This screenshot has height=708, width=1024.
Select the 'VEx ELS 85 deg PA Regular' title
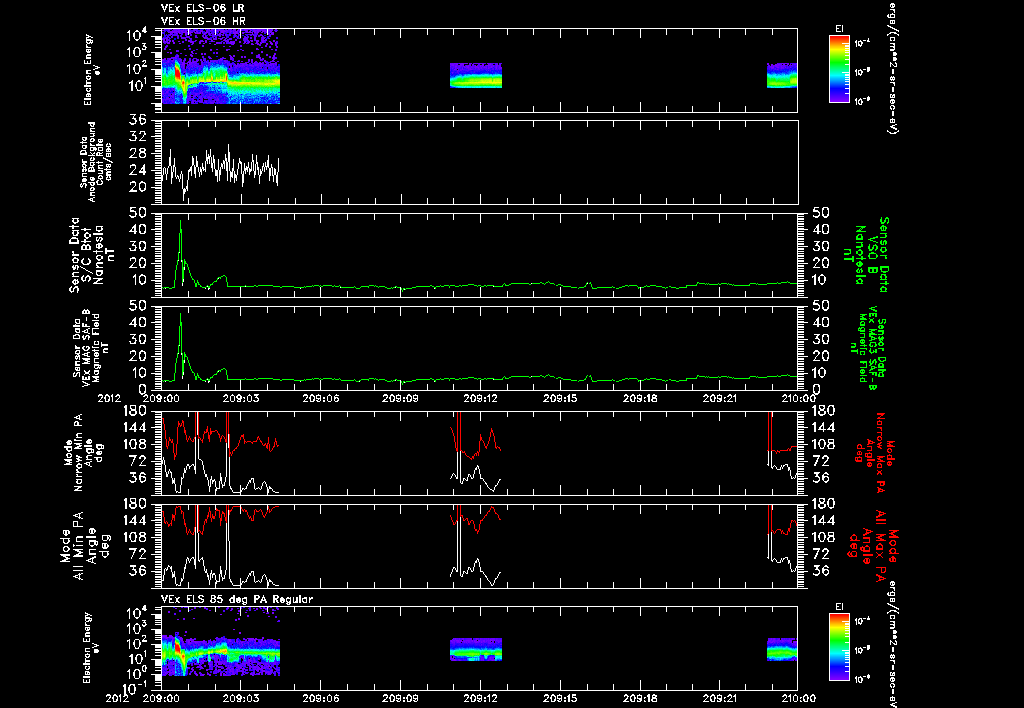pos(237,599)
